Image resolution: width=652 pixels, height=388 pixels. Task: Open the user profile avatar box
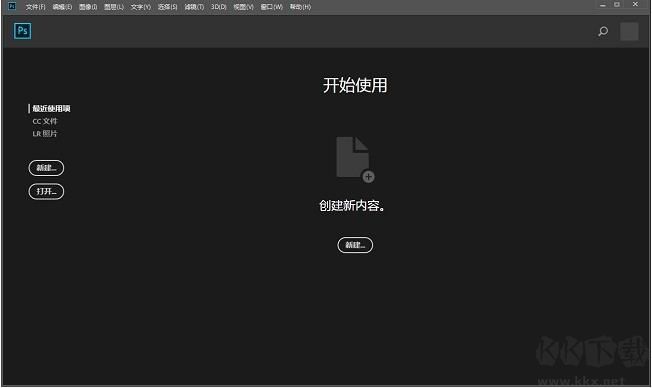coord(629,31)
